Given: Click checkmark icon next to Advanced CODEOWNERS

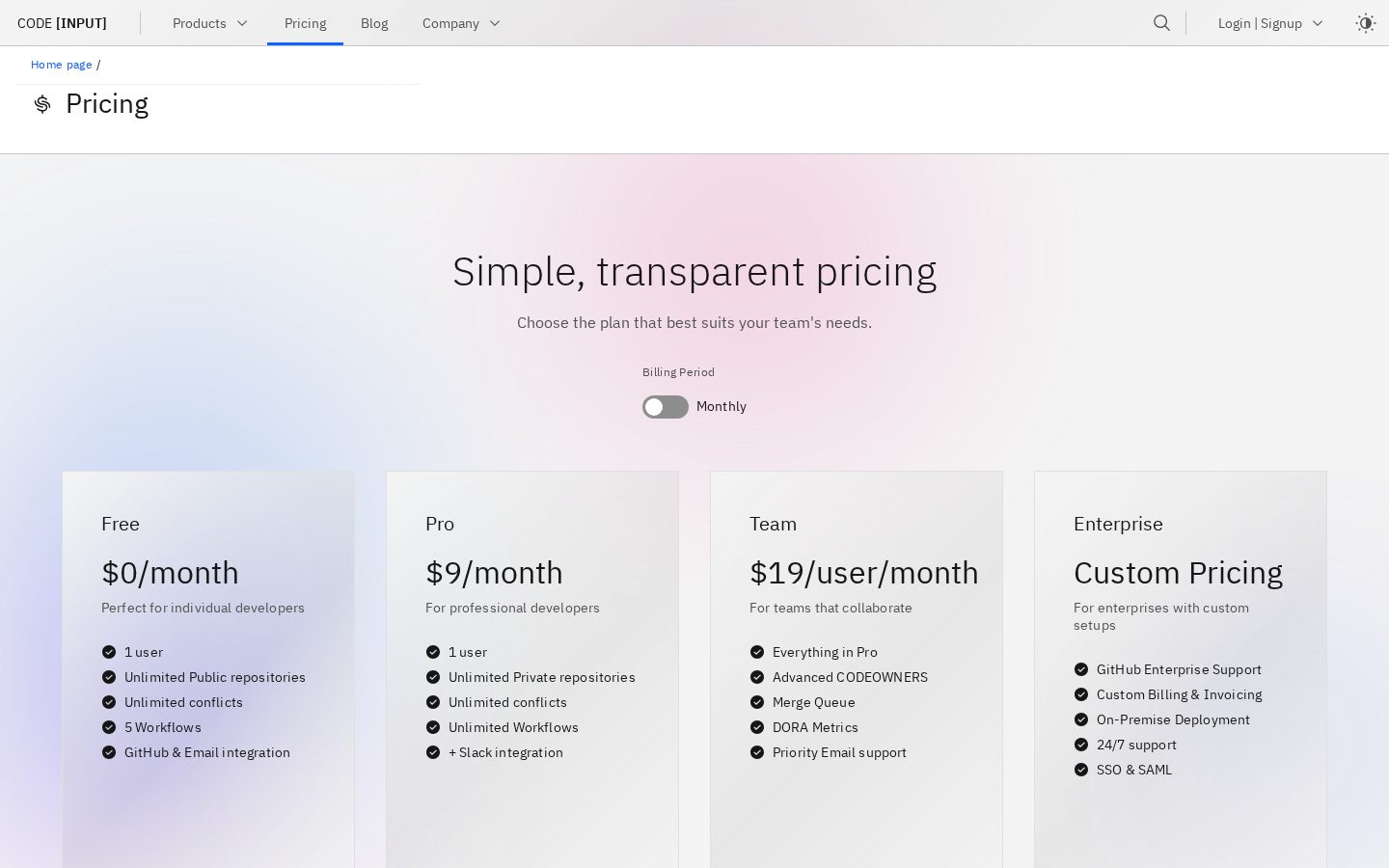Looking at the screenshot, I should [x=757, y=677].
